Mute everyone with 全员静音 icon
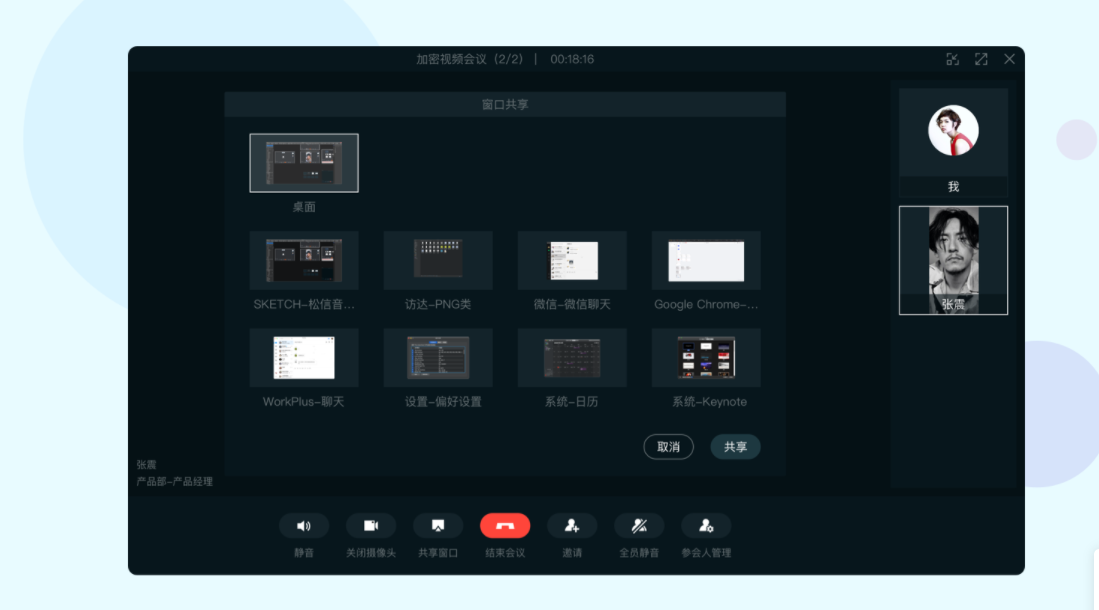The height and width of the screenshot is (610, 1099). 639,526
